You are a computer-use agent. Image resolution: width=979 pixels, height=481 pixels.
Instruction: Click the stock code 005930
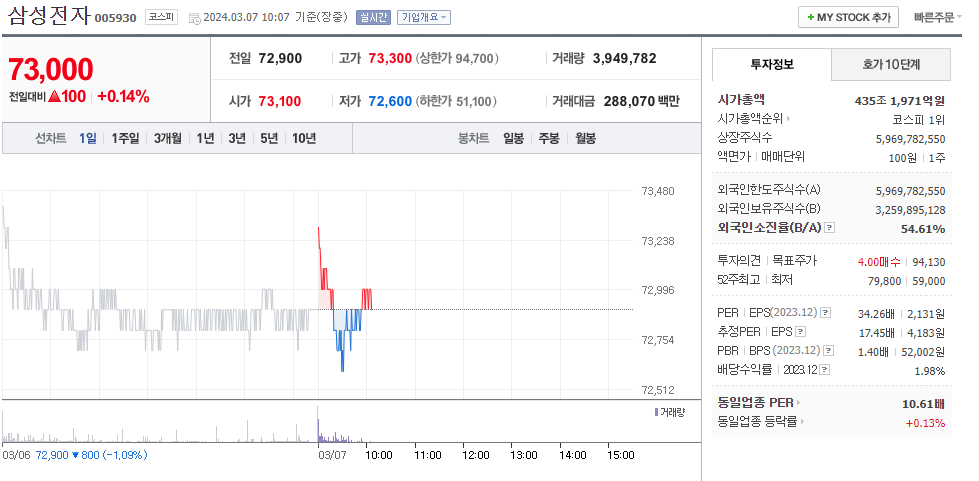click(x=116, y=18)
